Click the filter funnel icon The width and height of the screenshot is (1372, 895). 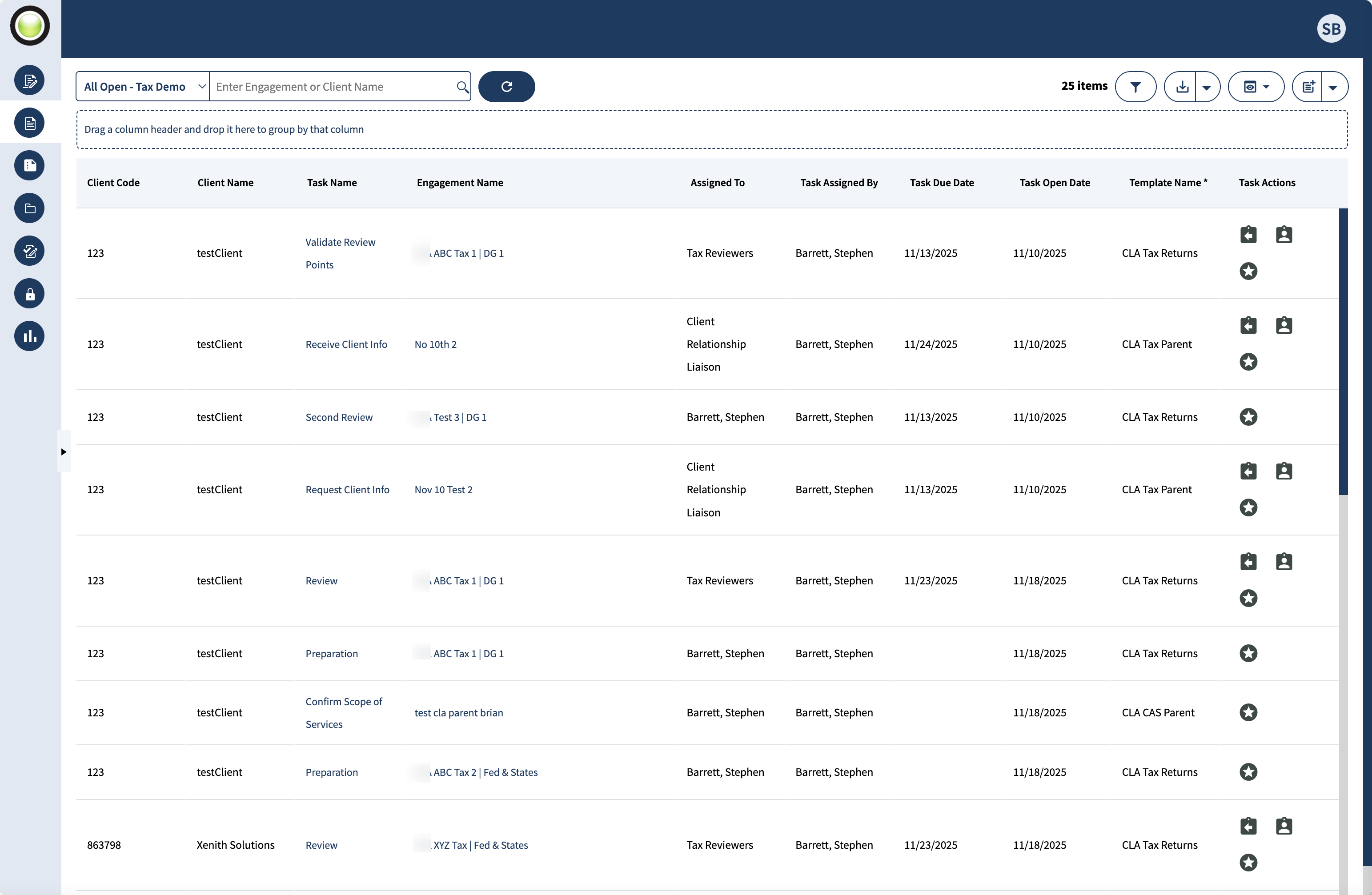point(1135,87)
